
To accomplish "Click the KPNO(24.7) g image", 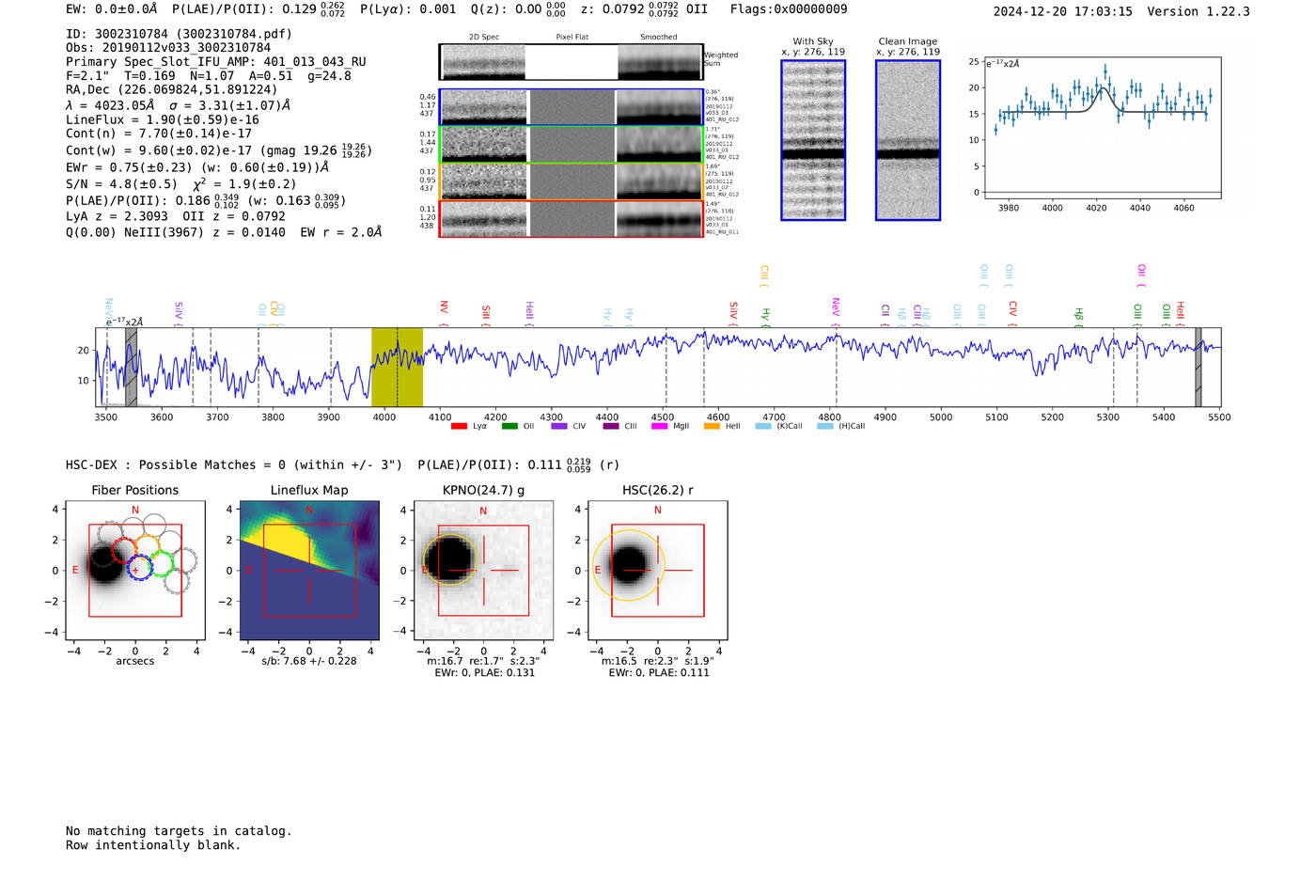I will click(483, 570).
